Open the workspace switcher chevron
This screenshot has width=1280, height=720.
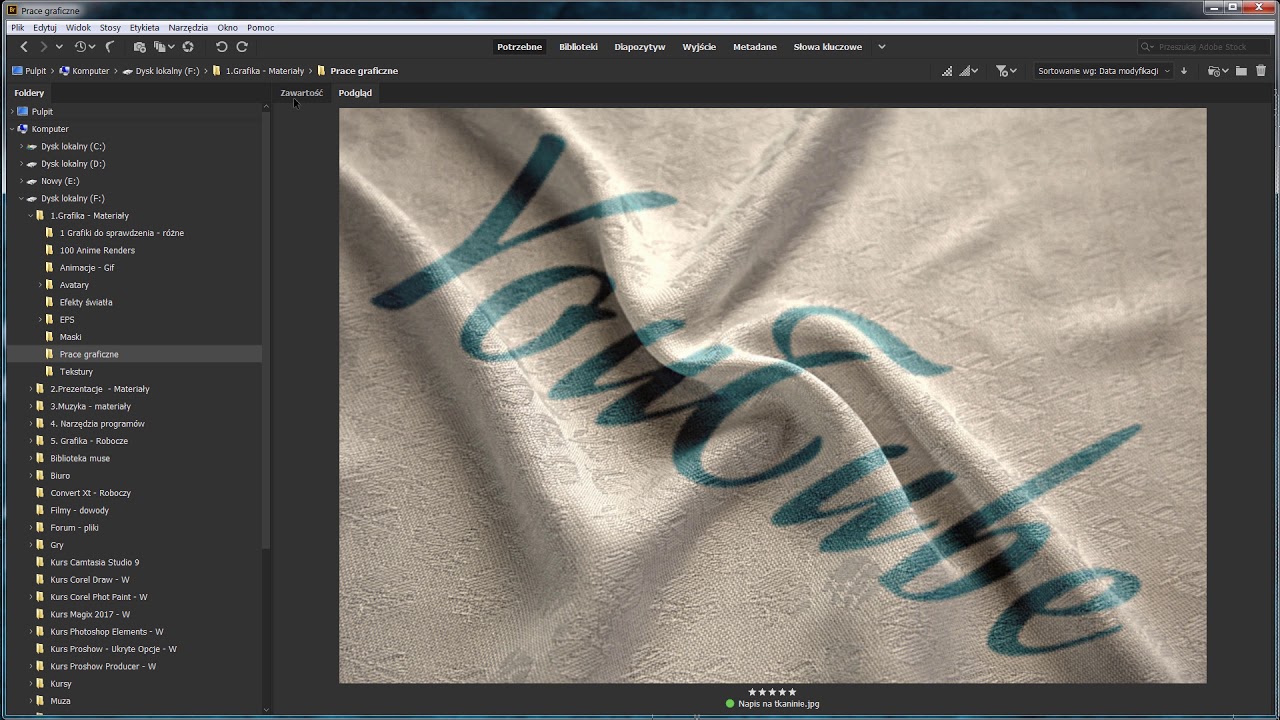pyautogui.click(x=881, y=47)
